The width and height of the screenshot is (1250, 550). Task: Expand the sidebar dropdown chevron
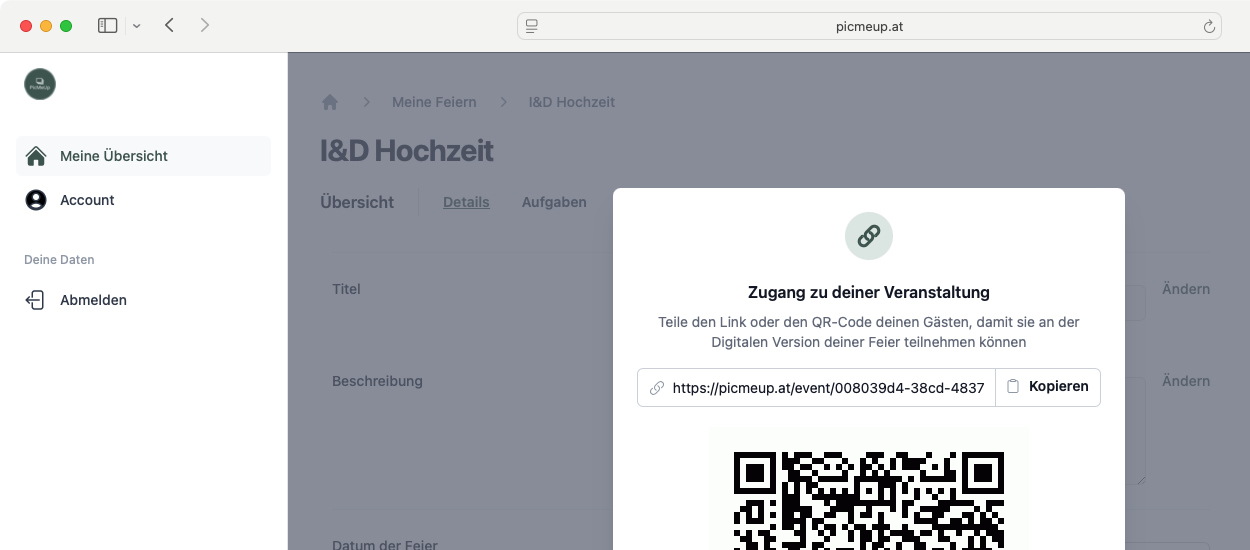point(137,26)
